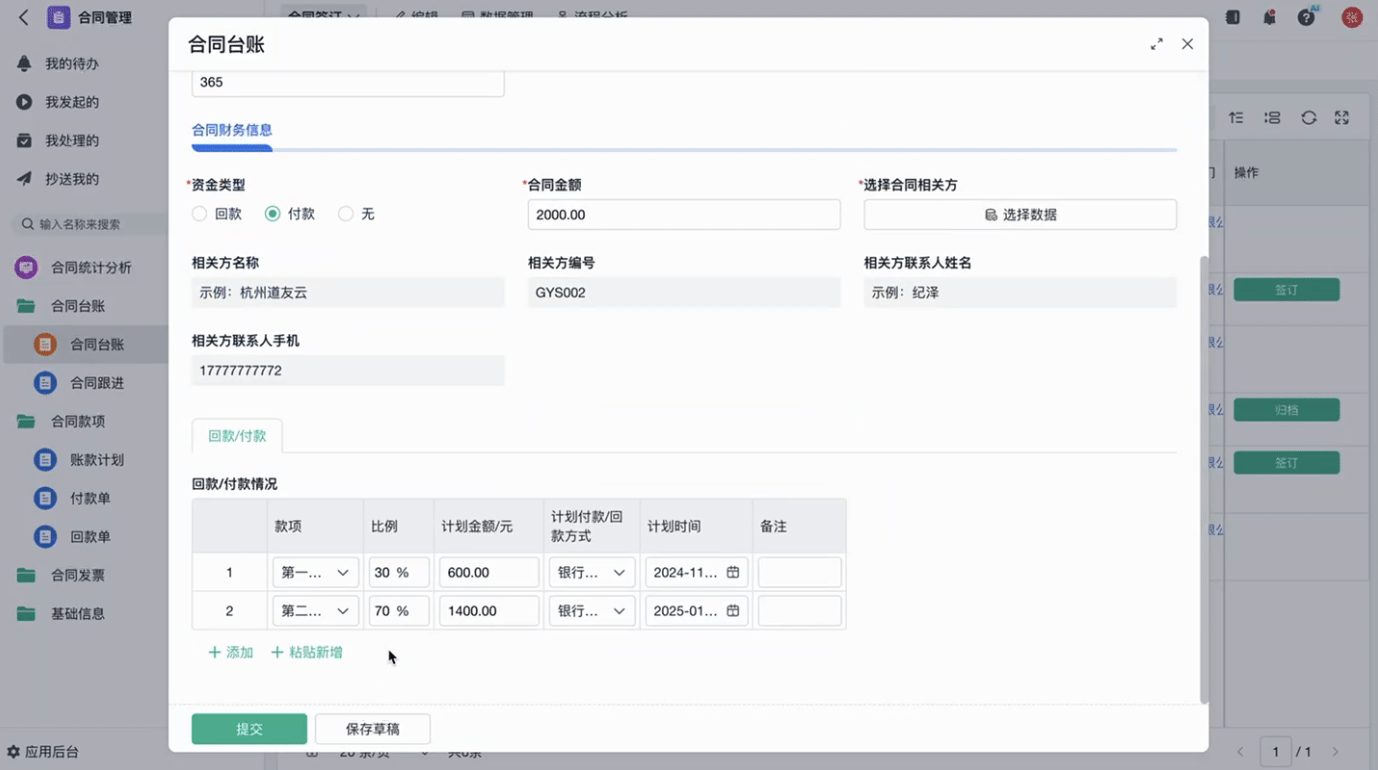Viewport: 1378px width, 770px height.
Task: Click the fullscreen icon in the table toolbar
Action: [1342, 118]
